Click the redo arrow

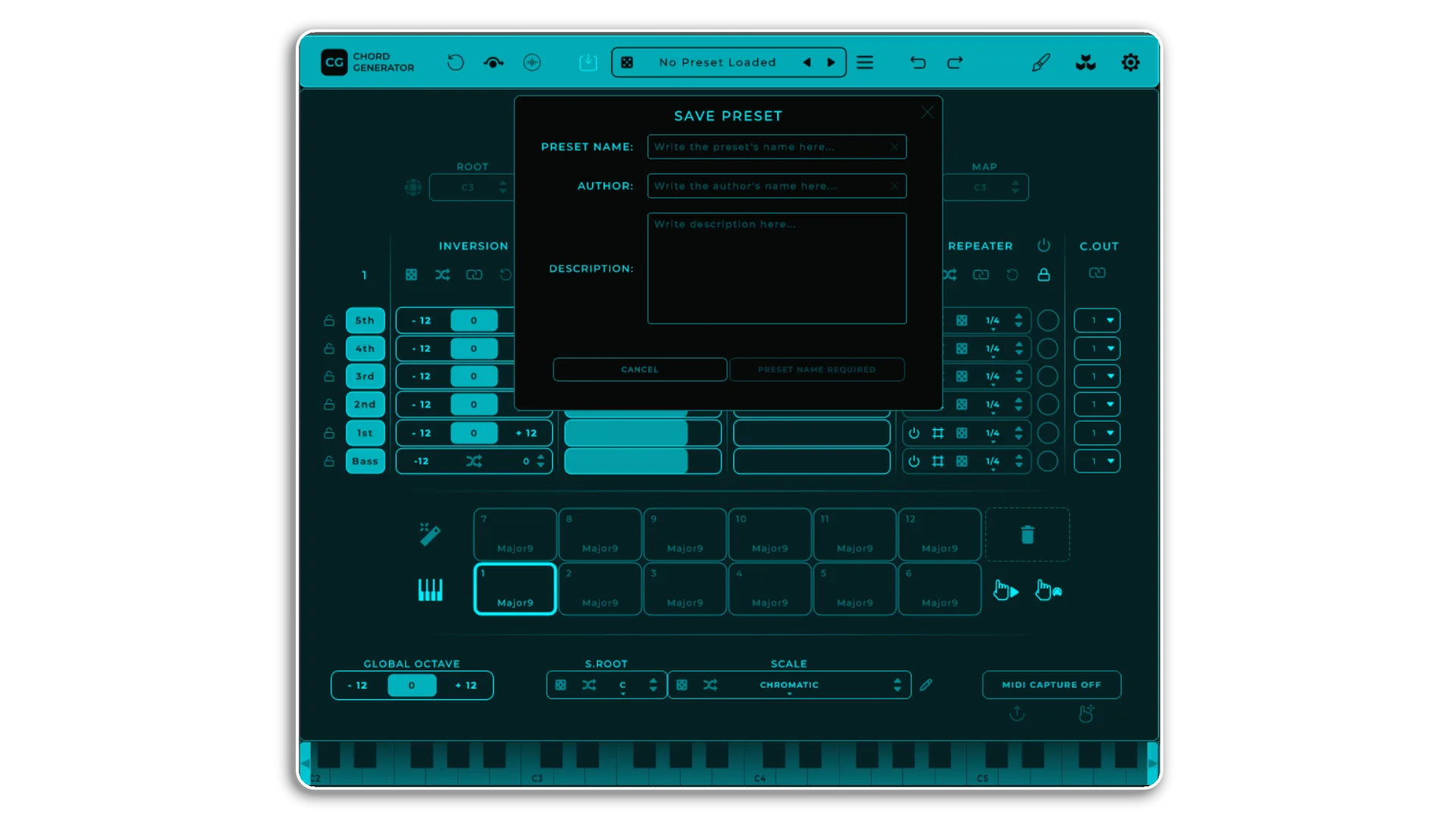tap(955, 62)
